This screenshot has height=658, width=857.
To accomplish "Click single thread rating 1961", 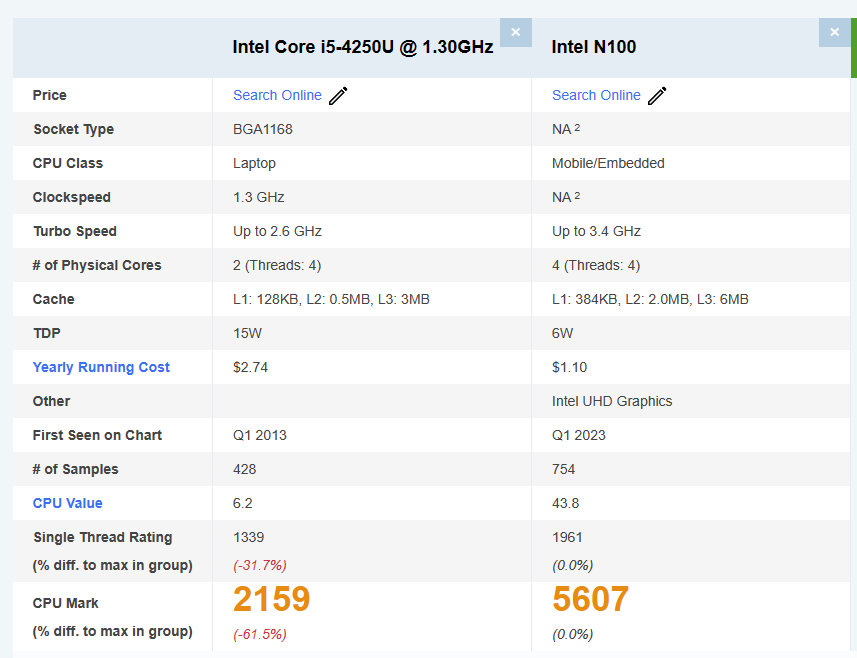I will tap(567, 537).
